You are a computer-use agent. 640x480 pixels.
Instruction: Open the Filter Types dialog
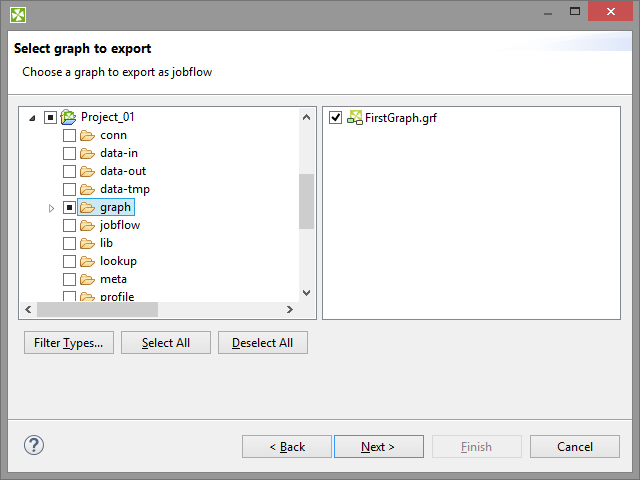pos(68,343)
